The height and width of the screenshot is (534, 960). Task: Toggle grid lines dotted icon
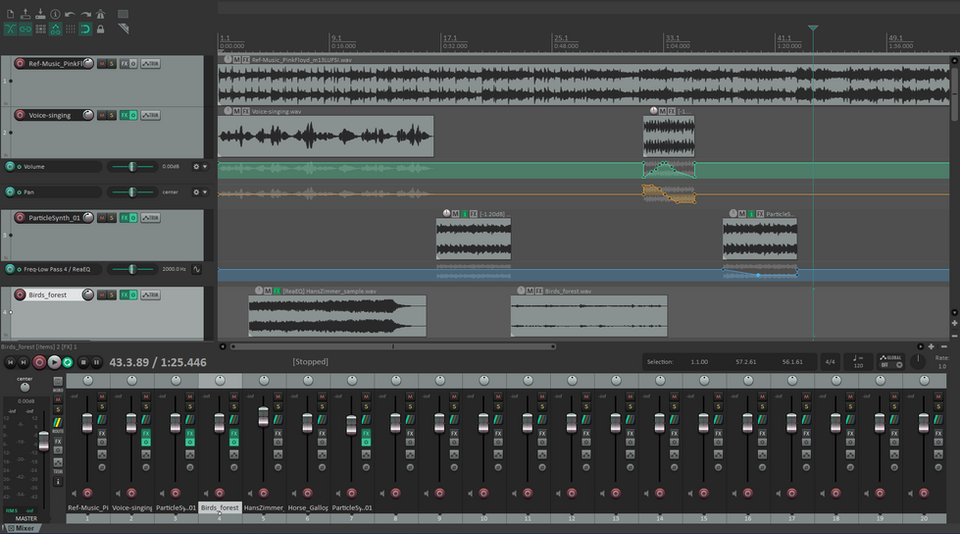tap(70, 29)
